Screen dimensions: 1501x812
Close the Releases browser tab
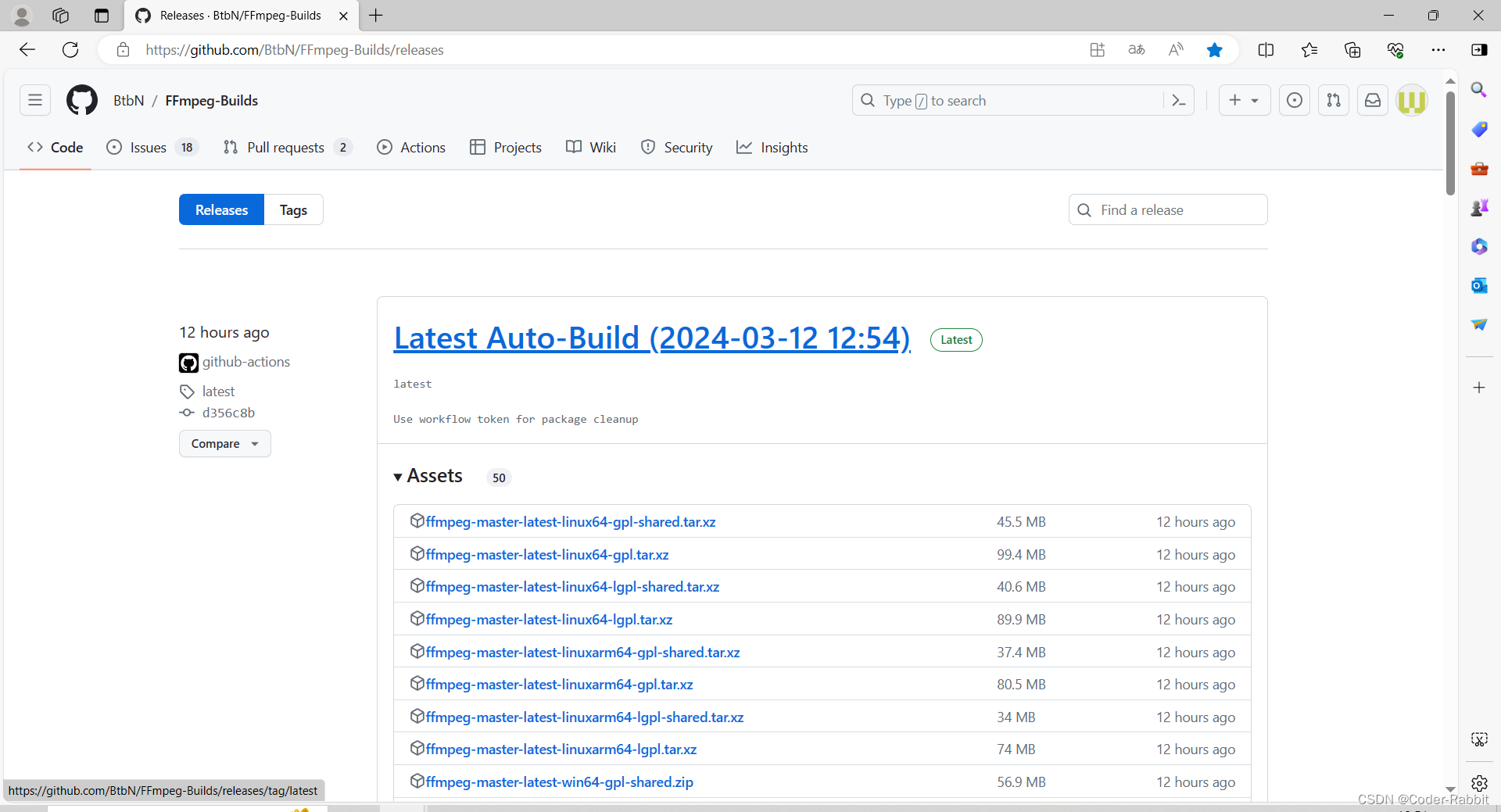click(x=343, y=16)
